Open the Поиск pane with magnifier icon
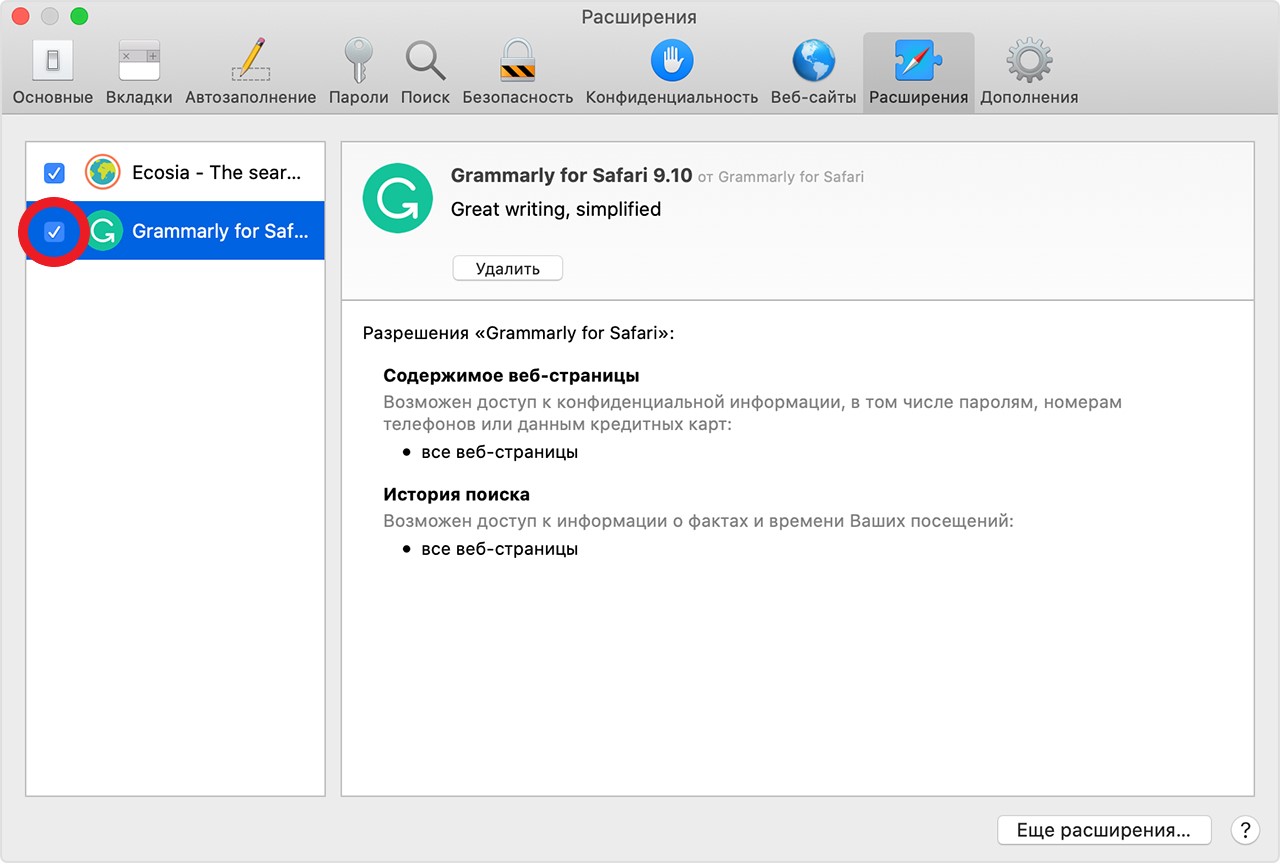 click(x=425, y=71)
